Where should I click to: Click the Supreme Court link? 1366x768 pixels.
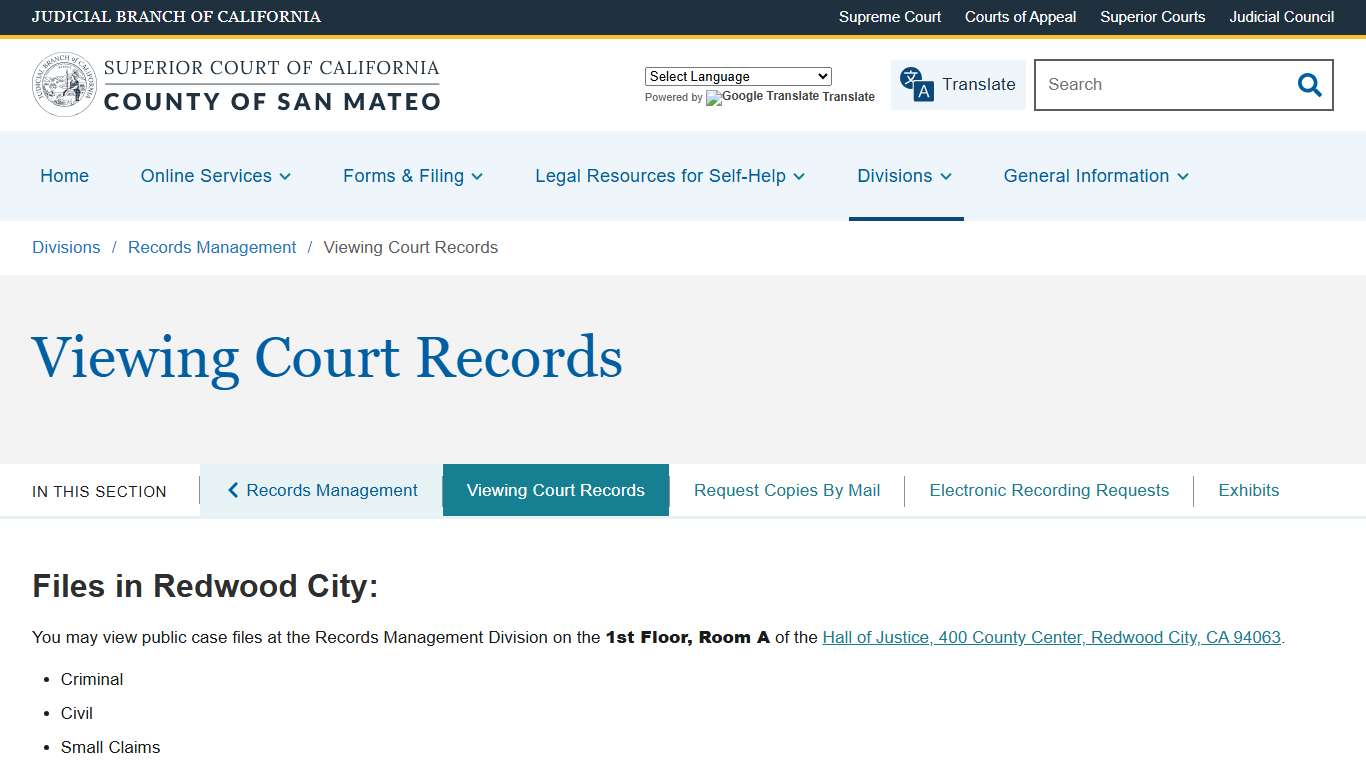[889, 17]
